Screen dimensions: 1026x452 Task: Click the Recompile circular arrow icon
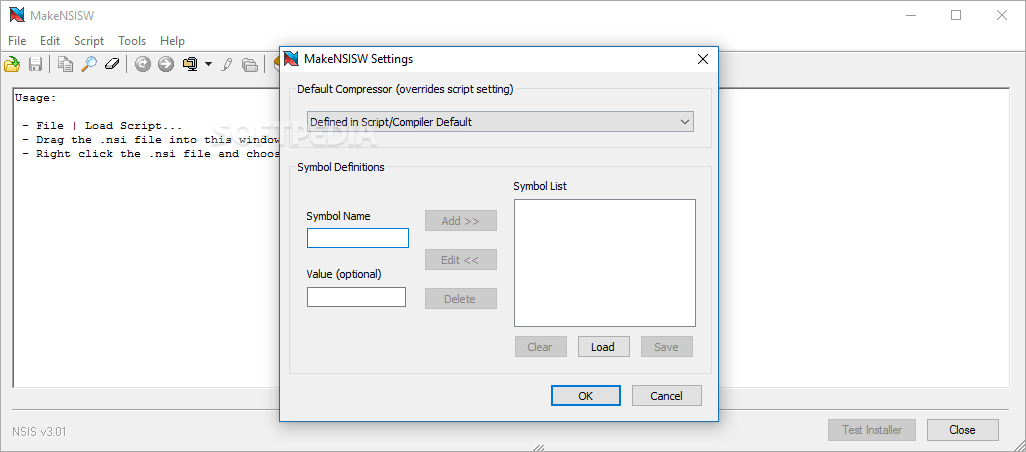(143, 64)
